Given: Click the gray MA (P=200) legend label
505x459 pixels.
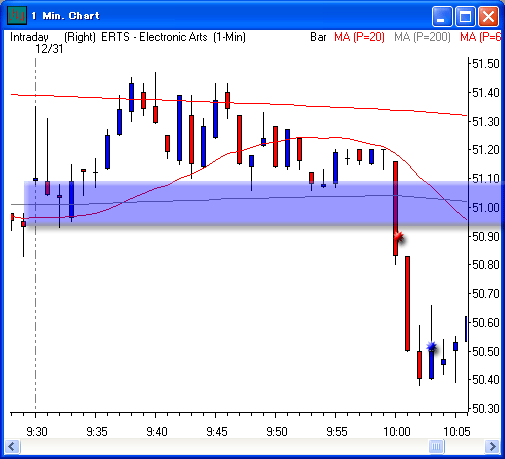Looking at the screenshot, I should coord(422,37).
